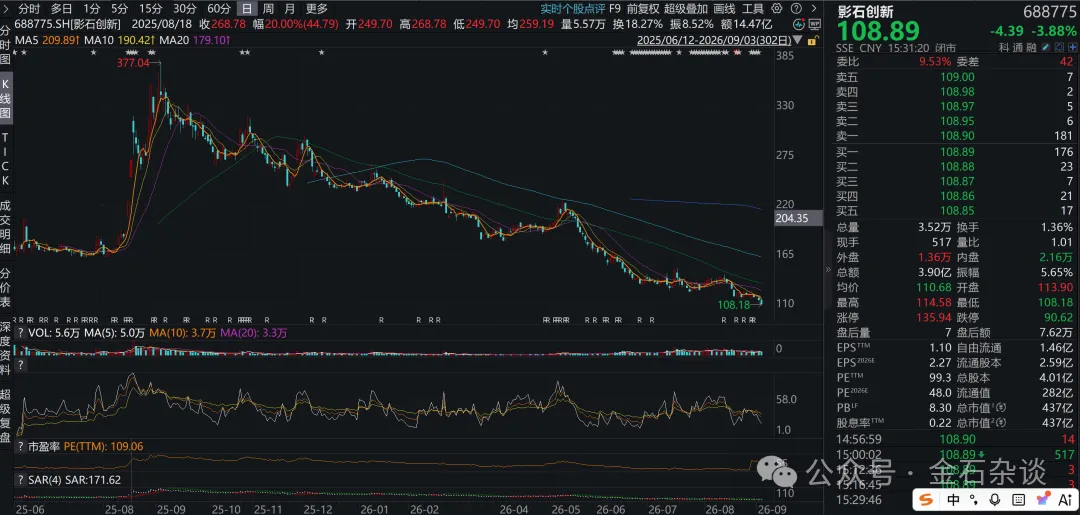
Task: Click date range 2025/06/12-2026/09/03 selector
Action: 714,40
